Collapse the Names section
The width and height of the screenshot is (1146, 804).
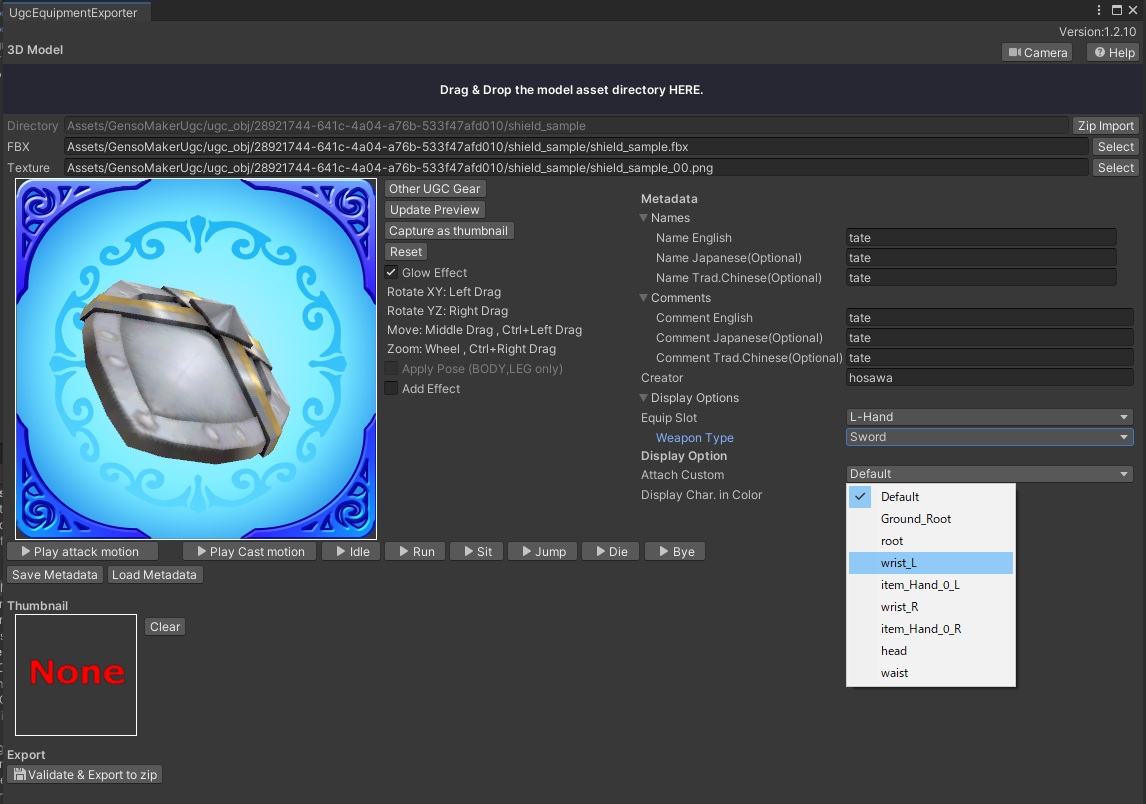point(645,218)
